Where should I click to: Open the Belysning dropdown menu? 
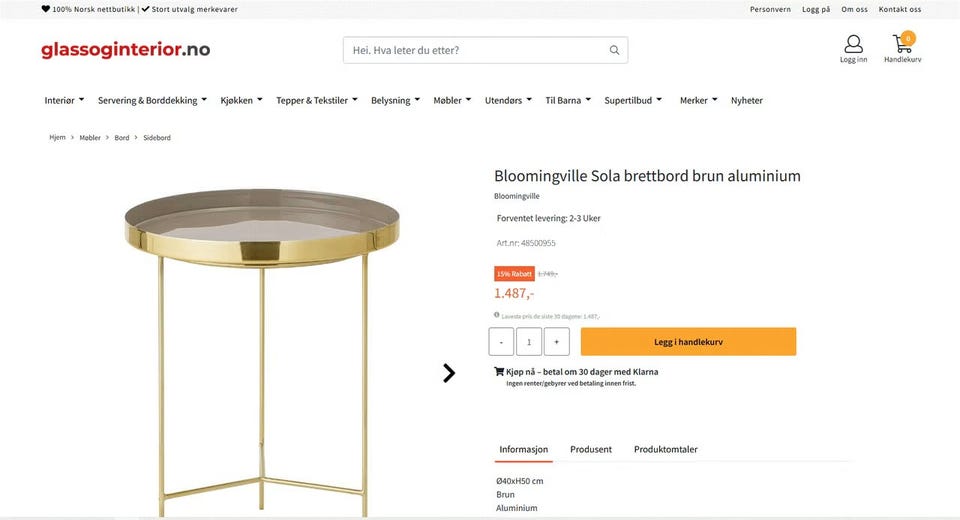(395, 100)
